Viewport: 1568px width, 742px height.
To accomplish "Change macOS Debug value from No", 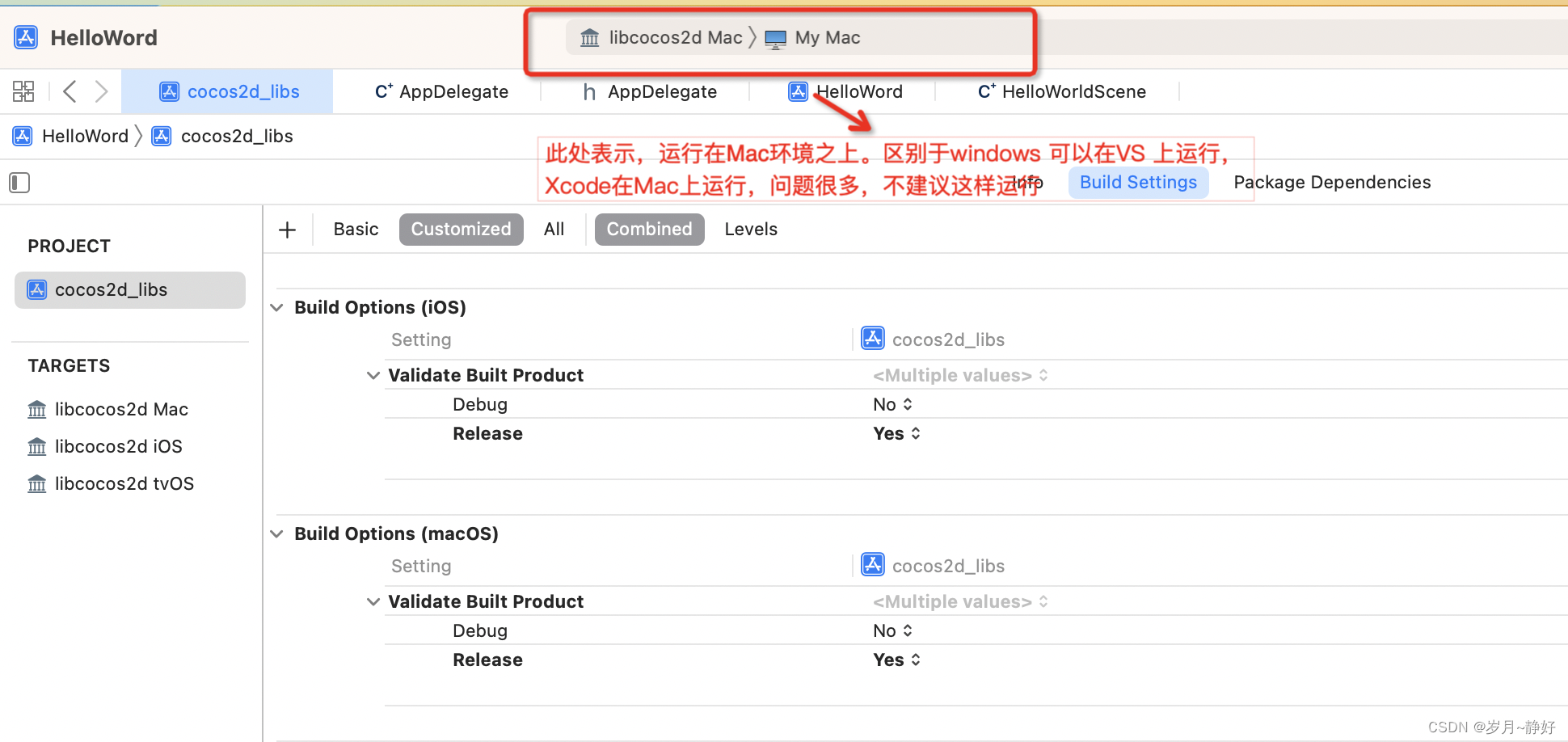I will click(892, 630).
